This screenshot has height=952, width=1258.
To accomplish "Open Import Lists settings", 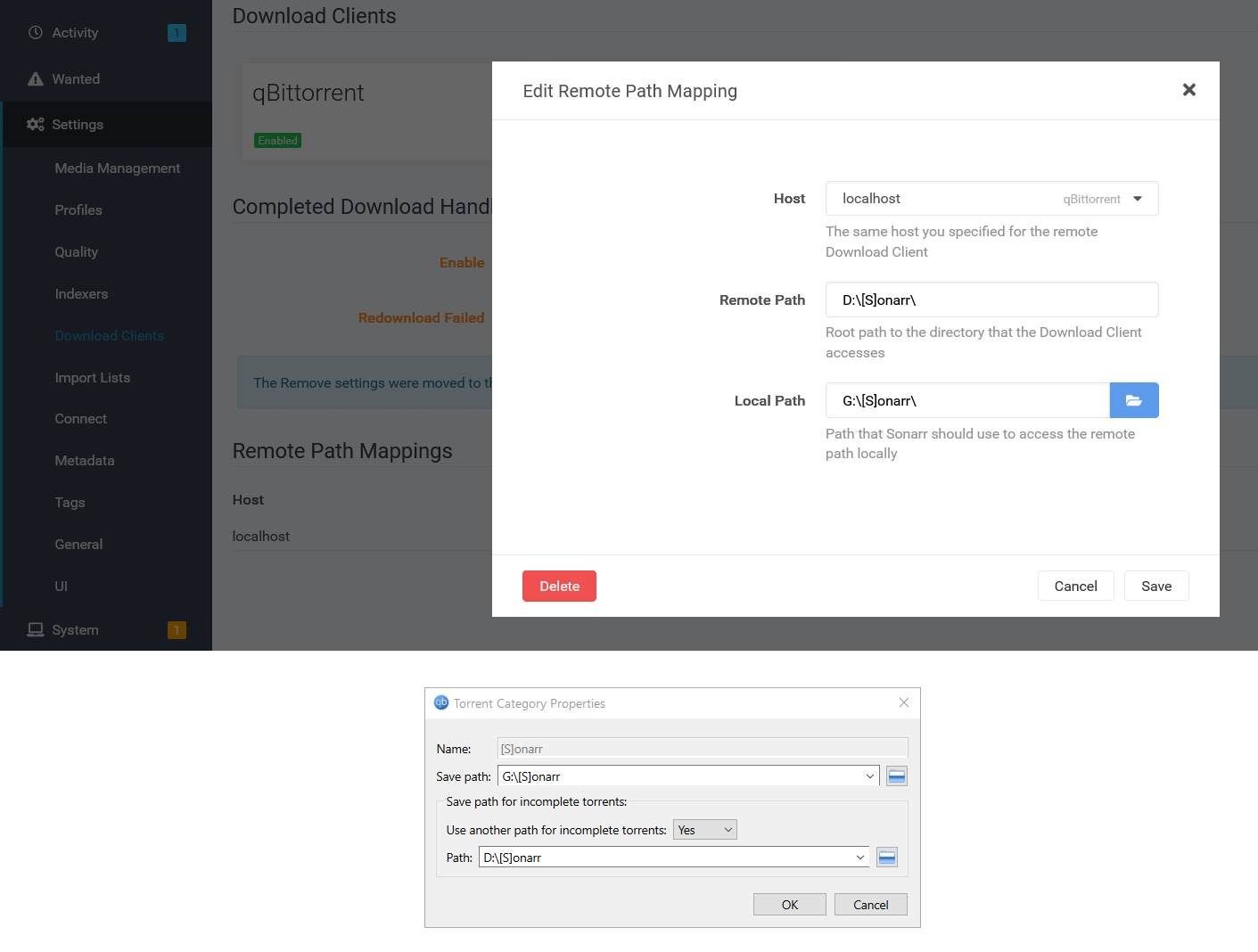I will (93, 378).
